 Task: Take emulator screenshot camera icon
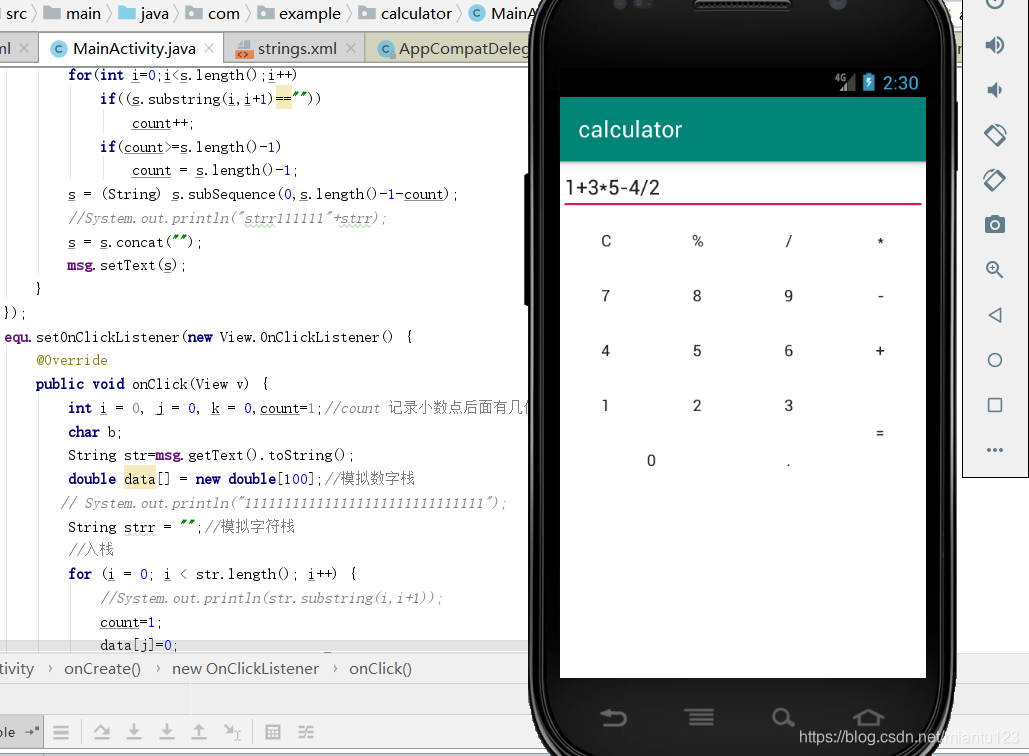coord(995,225)
